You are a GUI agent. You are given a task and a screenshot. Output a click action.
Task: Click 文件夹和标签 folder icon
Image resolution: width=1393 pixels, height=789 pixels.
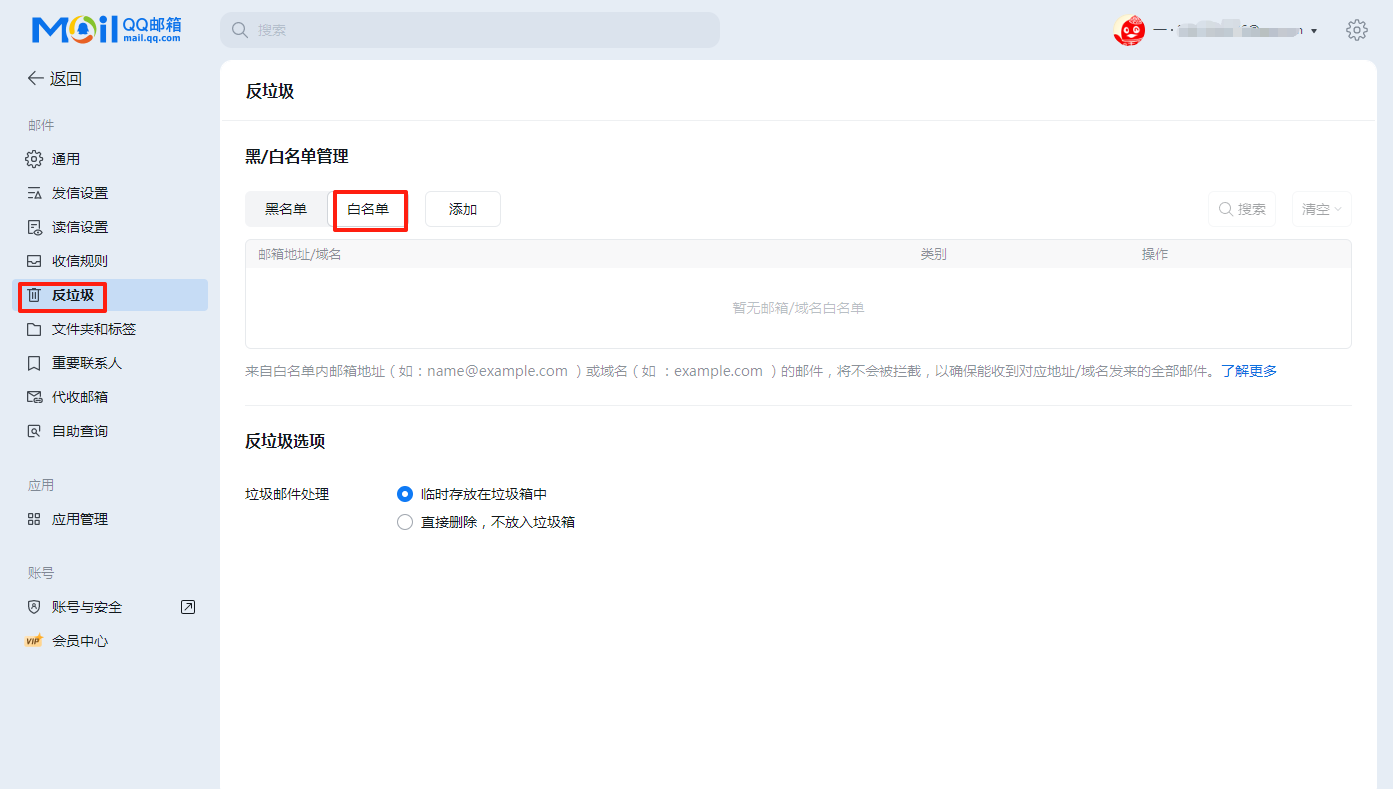coord(34,329)
